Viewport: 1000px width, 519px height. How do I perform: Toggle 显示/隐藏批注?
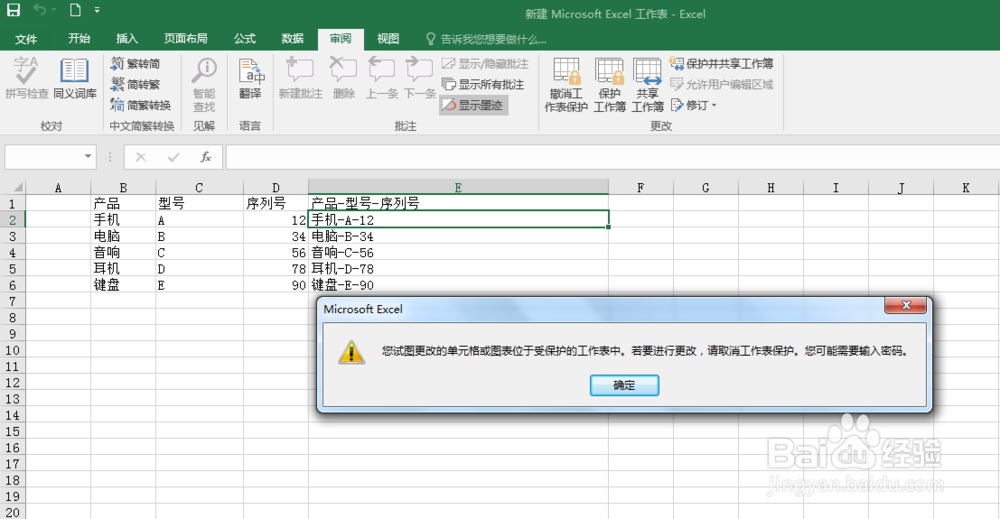point(485,64)
